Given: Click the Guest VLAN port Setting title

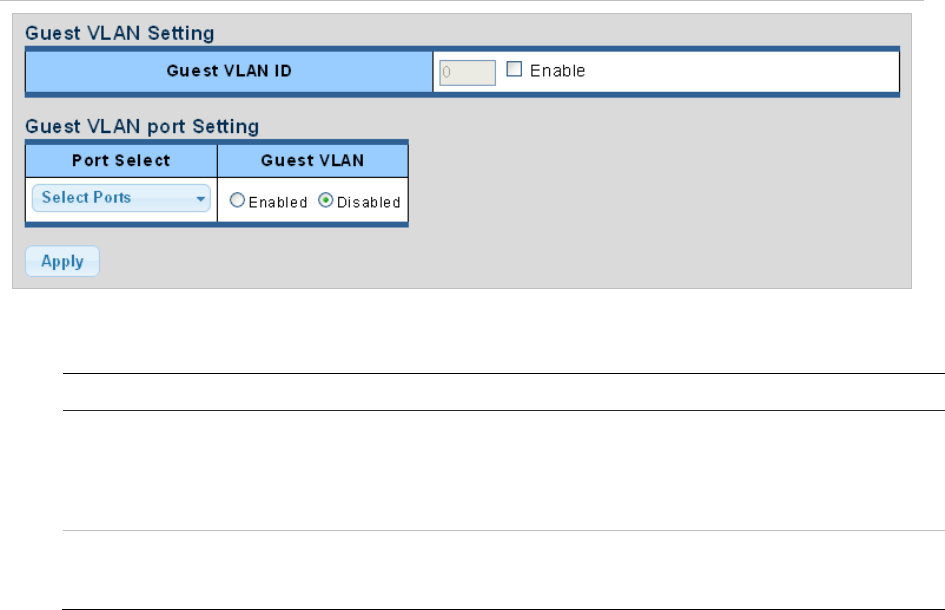Looking at the screenshot, I should [141, 126].
